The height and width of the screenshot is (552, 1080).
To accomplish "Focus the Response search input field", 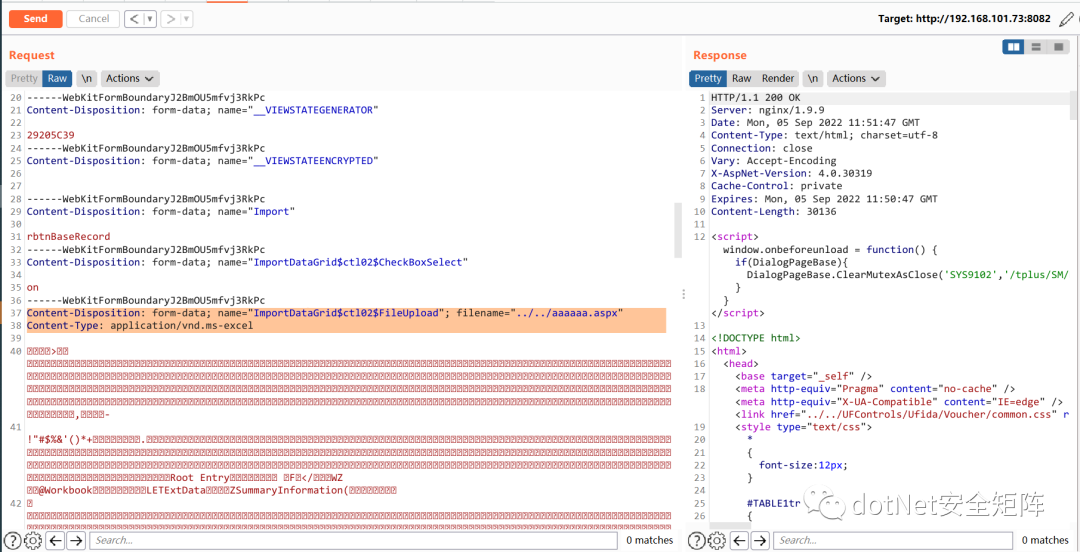I will 893,540.
